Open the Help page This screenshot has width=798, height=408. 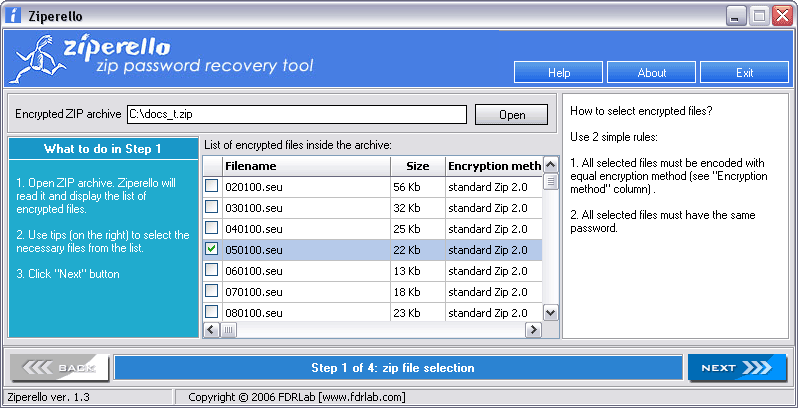(558, 72)
